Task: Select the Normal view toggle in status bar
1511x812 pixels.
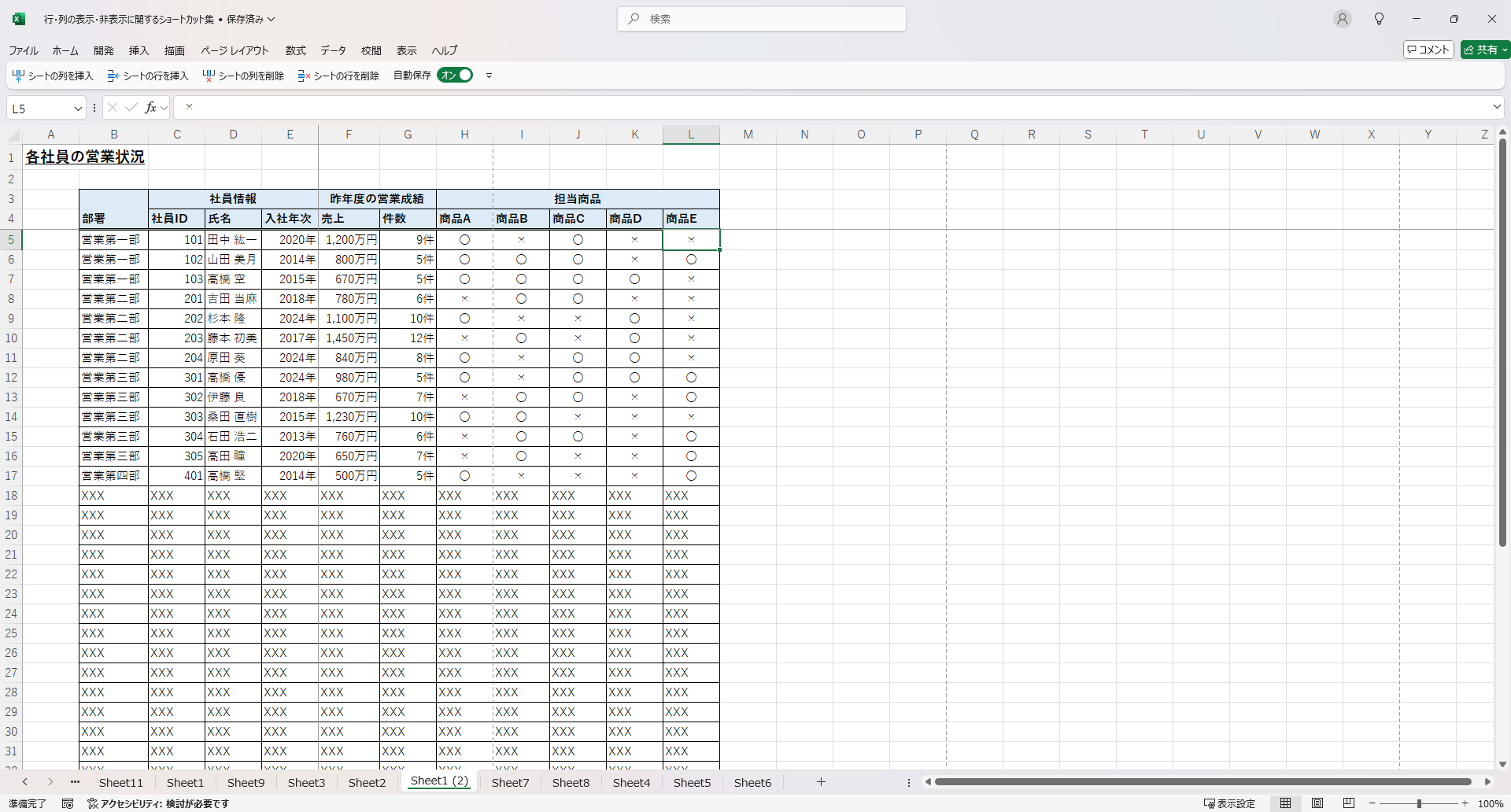Action: pos(1285,803)
